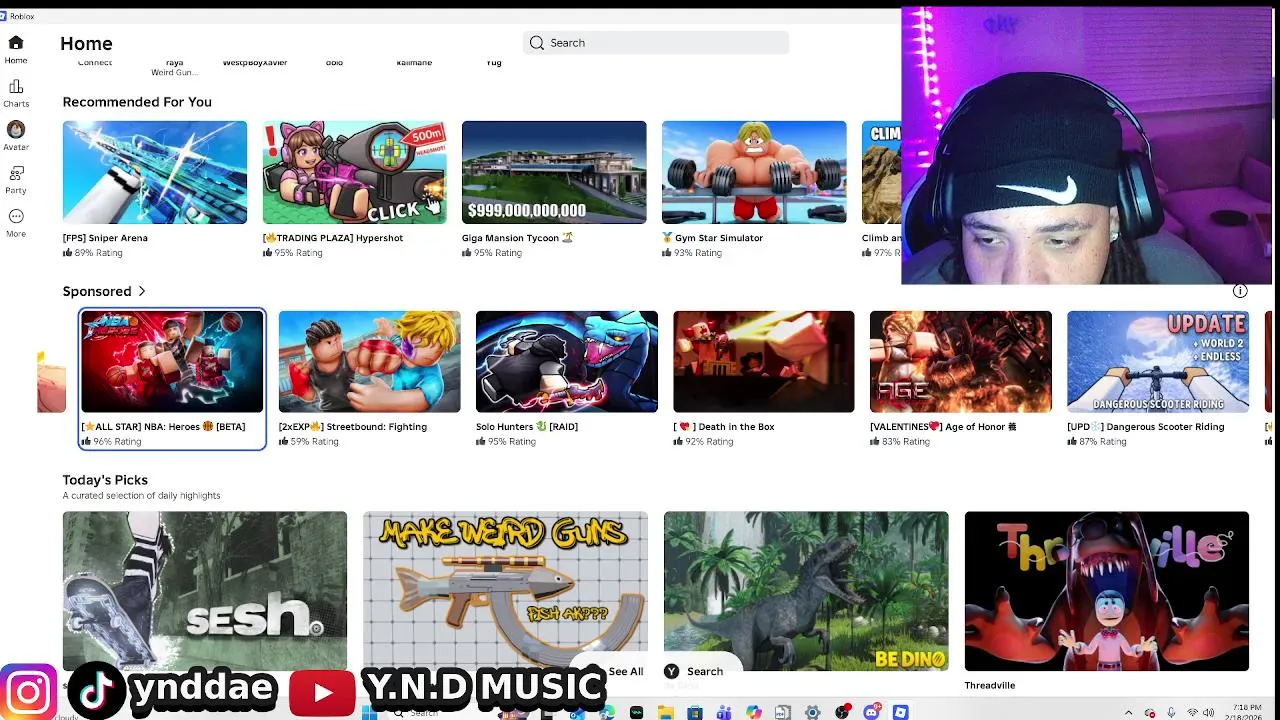Screen dimensions: 1280x720
Task: Open NBA: Heroes [BETA] sponsored thumbnail
Action: click(172, 362)
